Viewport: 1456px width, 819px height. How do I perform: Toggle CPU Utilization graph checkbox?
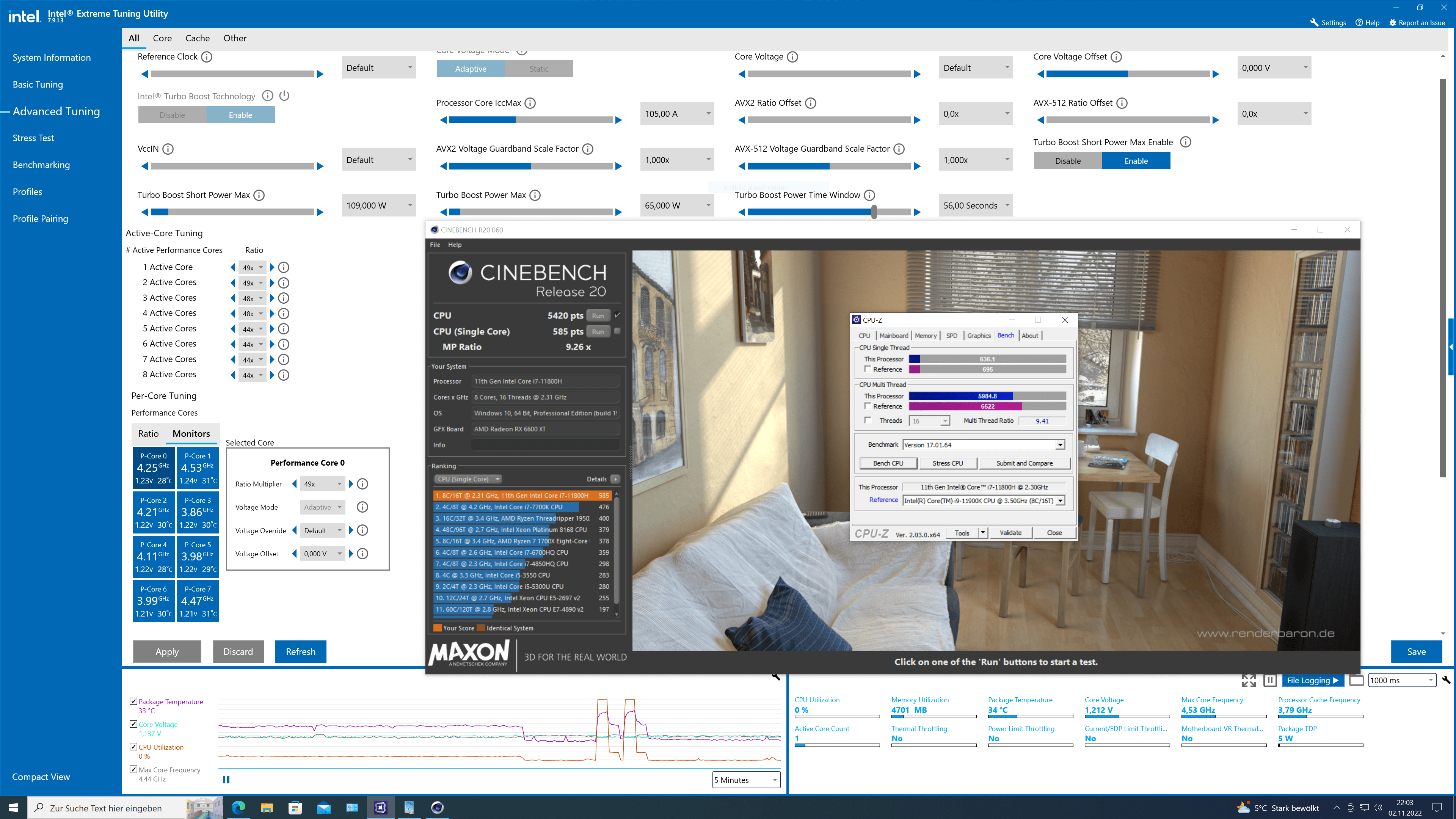pyautogui.click(x=133, y=747)
